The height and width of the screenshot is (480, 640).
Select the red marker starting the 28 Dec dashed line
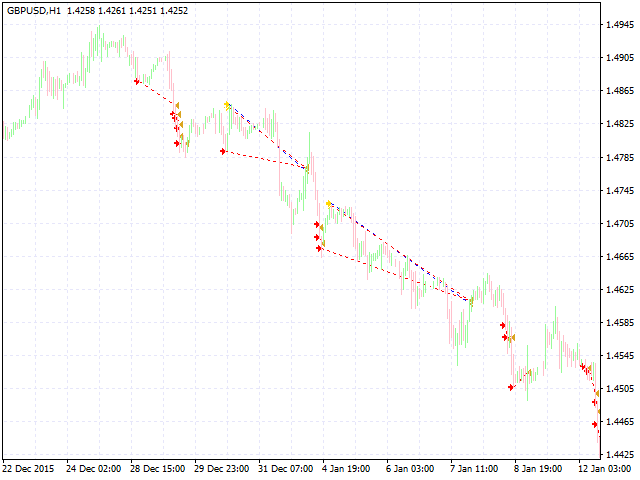[x=137, y=82]
